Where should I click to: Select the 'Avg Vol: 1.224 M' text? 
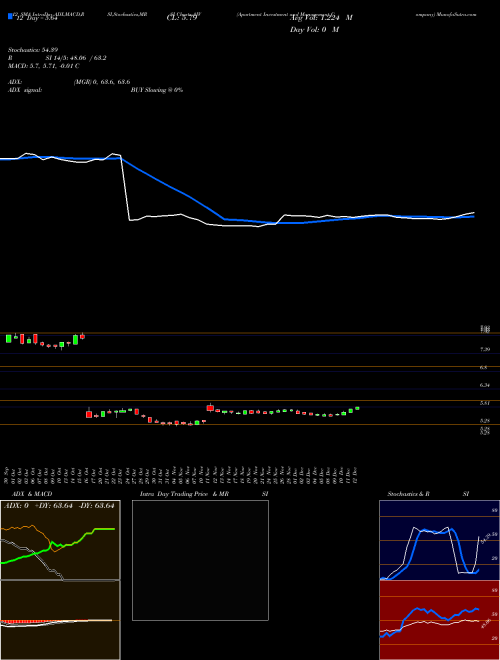[x=321, y=18]
